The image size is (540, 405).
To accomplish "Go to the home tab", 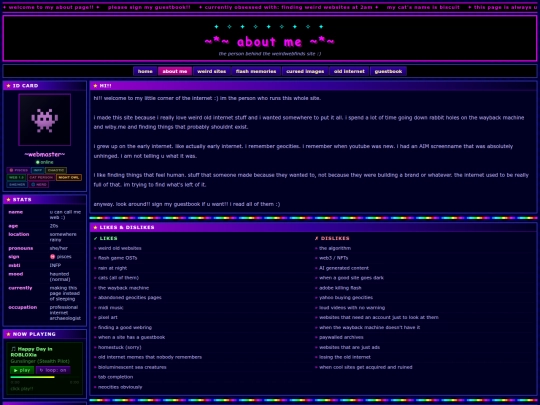I will pyautogui.click(x=145, y=71).
